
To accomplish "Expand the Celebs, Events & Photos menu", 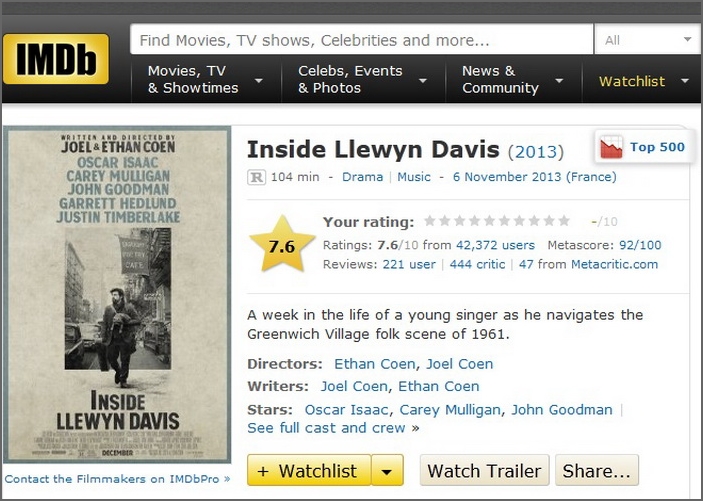I will [361, 80].
